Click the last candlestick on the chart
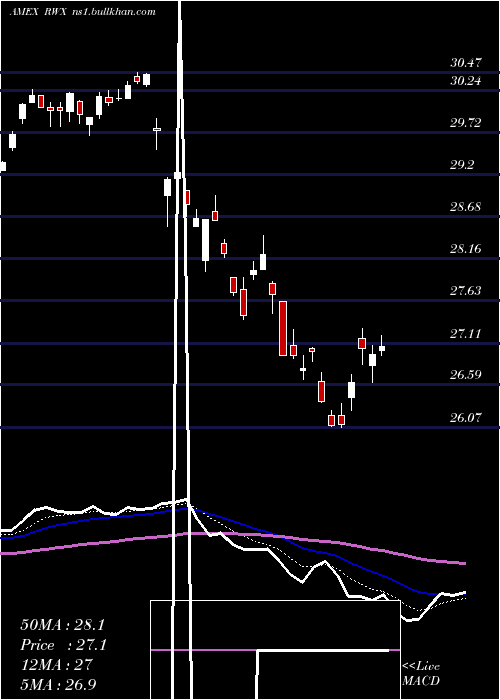The width and height of the screenshot is (500, 700). [382, 348]
